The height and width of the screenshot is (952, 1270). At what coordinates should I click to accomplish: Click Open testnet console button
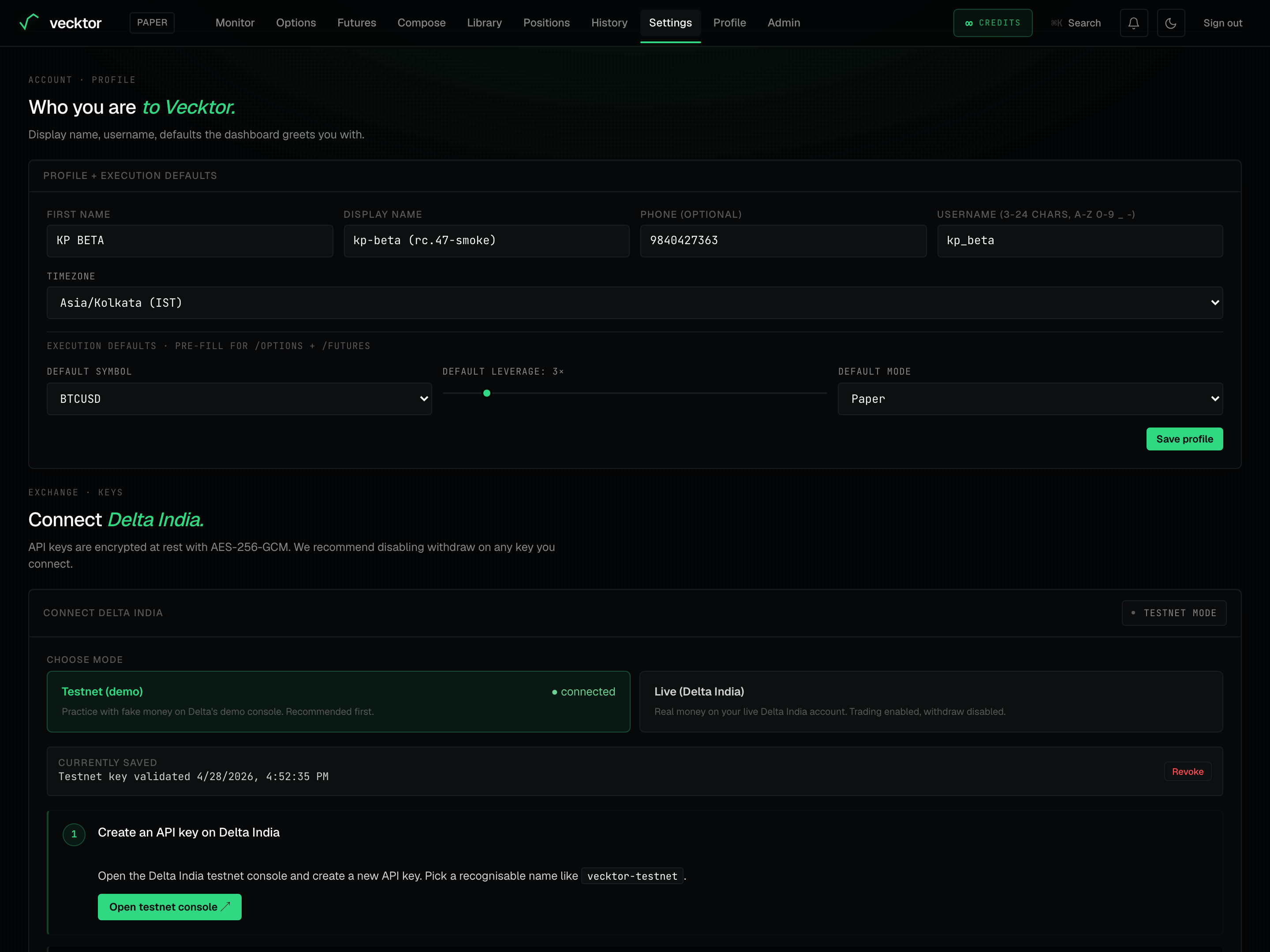coord(169,907)
